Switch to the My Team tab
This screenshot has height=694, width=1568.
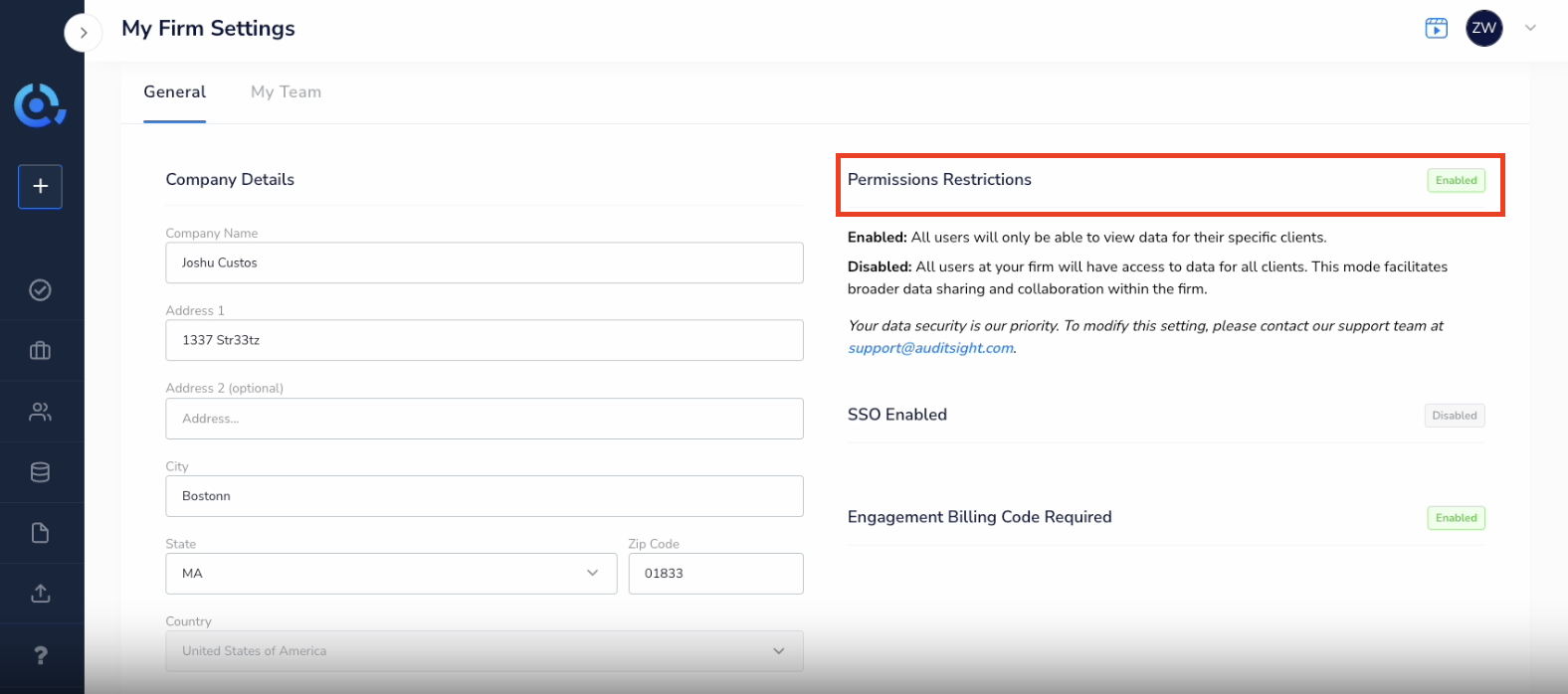point(286,92)
